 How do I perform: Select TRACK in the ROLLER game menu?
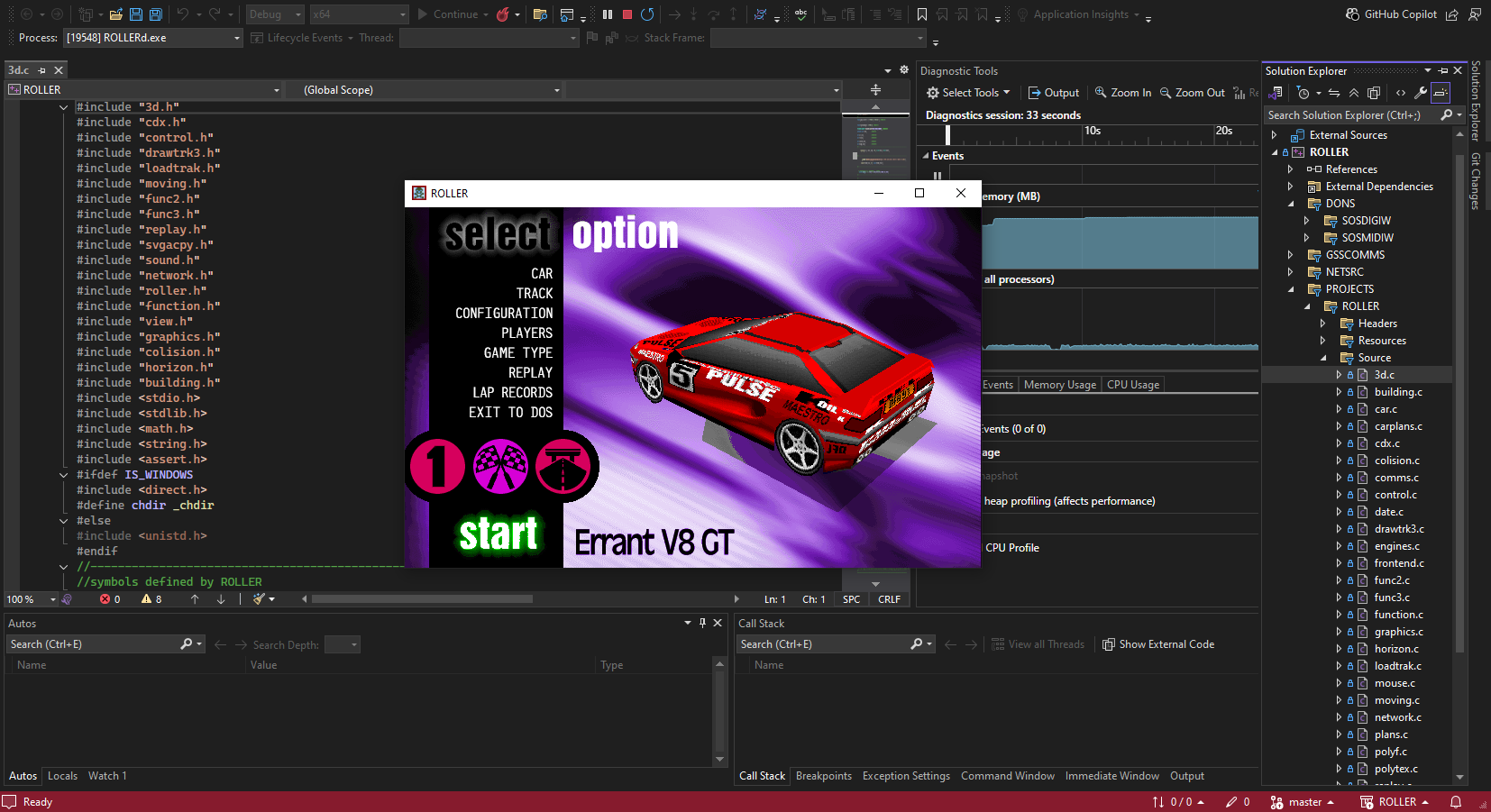pyautogui.click(x=535, y=294)
